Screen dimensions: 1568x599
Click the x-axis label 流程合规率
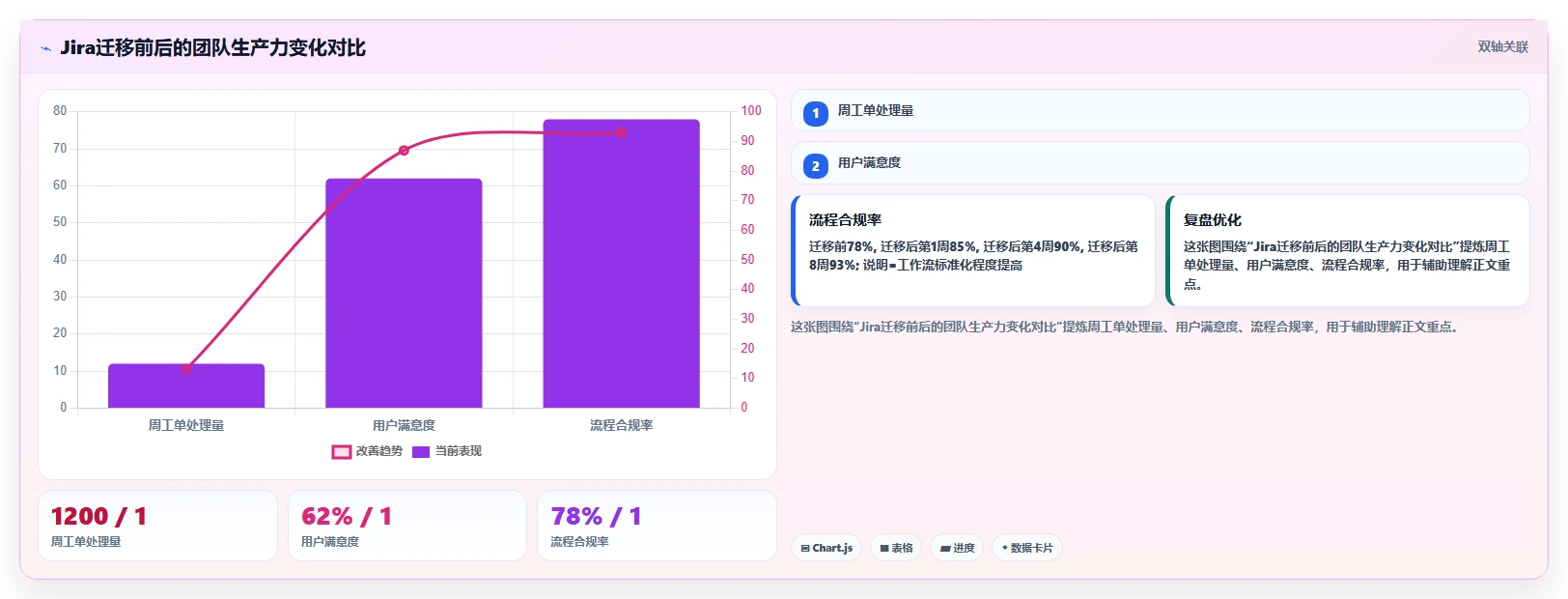(x=621, y=425)
